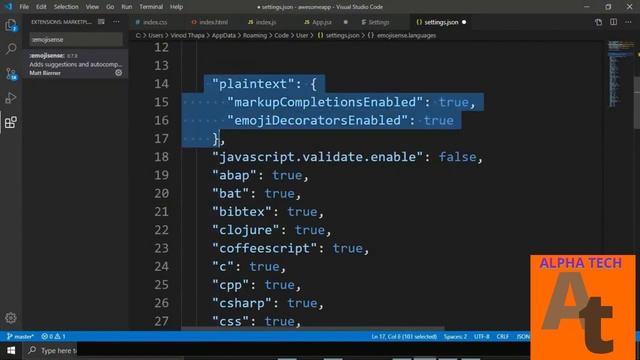Screen dimensions: 640x360
Task: Click the "markupCompletionsEnabled" key
Action: [325, 102]
